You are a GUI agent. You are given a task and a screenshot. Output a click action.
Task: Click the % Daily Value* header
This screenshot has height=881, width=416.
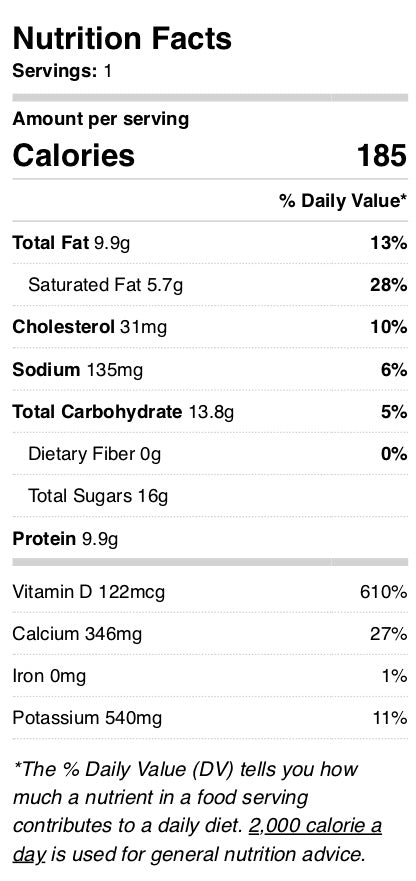pos(343,201)
